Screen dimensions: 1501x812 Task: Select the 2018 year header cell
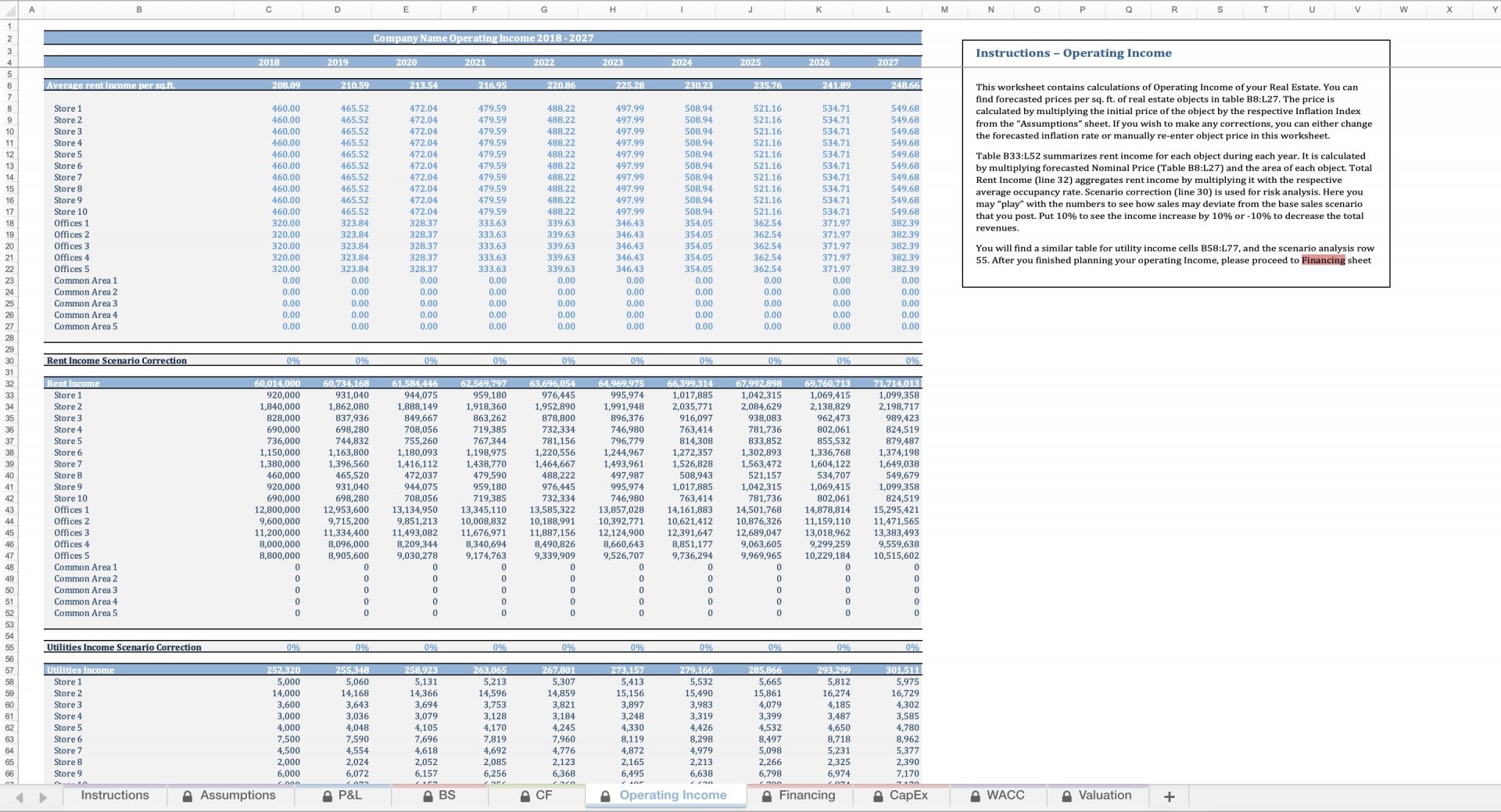pyautogui.click(x=268, y=63)
